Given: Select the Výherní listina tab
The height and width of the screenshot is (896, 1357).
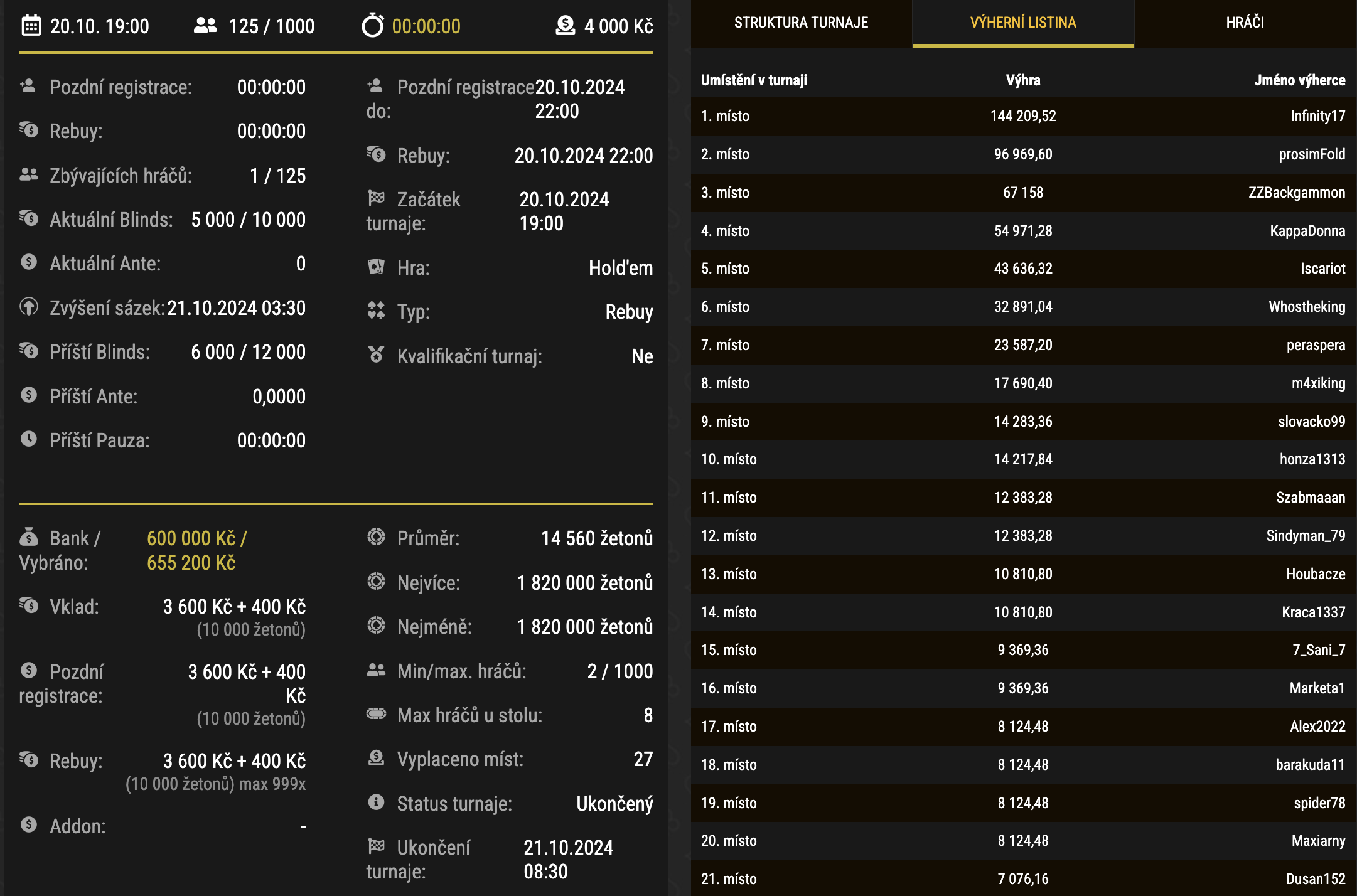Looking at the screenshot, I should coord(1023,23).
